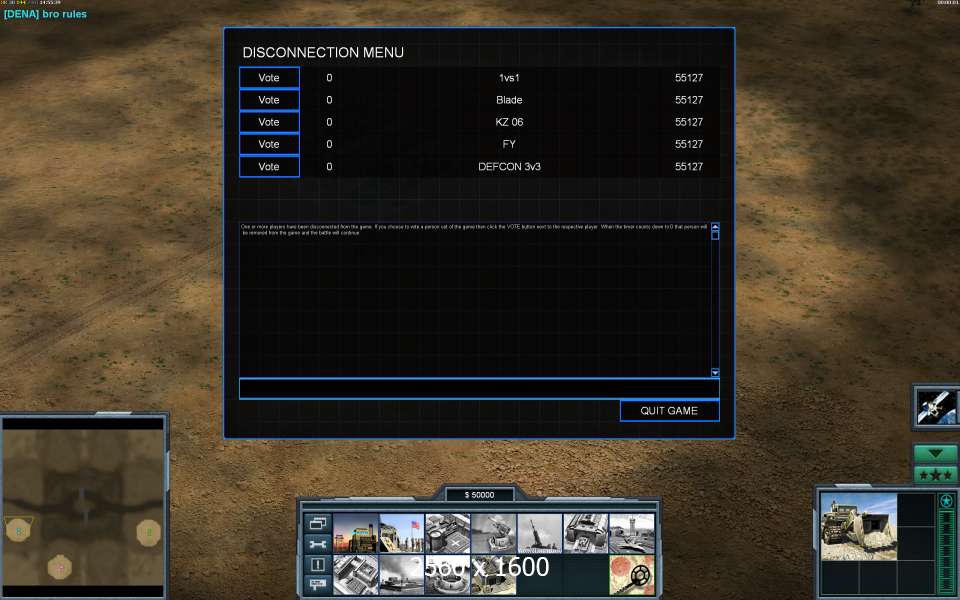Choose the supply center icon with helipad cross
960x600 pixels.
[448, 533]
